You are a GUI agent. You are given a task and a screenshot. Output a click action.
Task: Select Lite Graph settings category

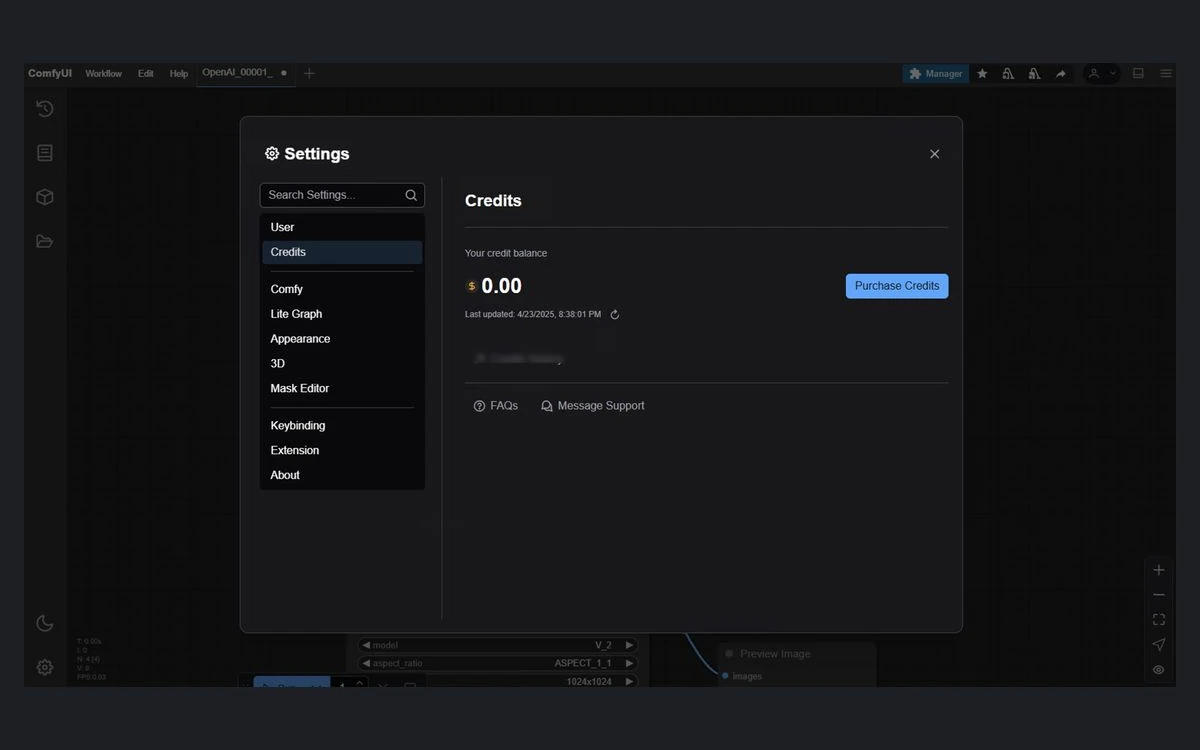pyautogui.click(x=342, y=314)
